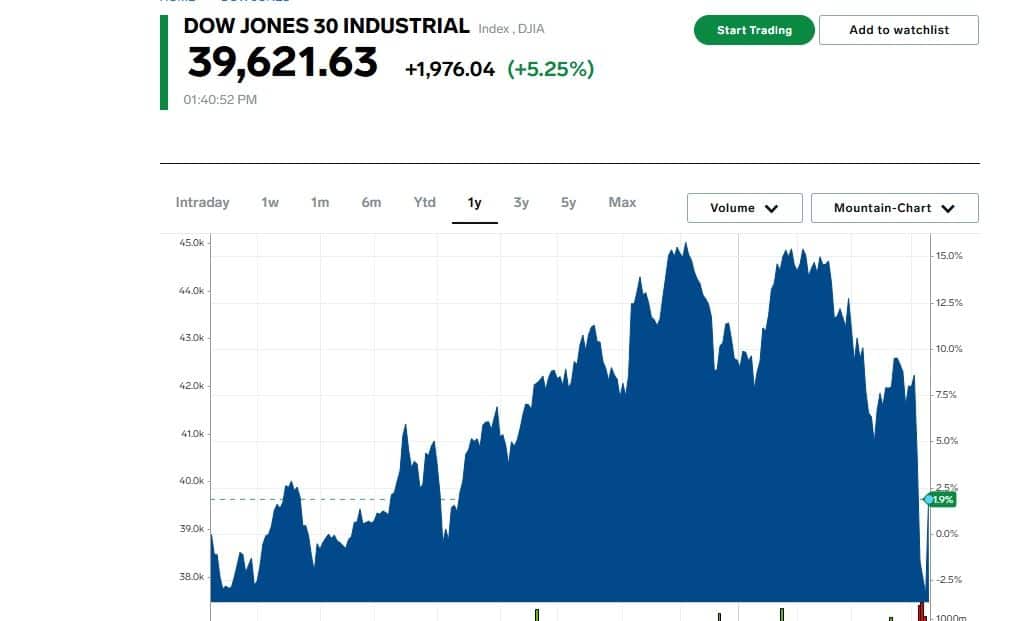Viewport: 1034px width, 621px height.
Task: Click the red volume bar at chart end
Action: [920, 612]
